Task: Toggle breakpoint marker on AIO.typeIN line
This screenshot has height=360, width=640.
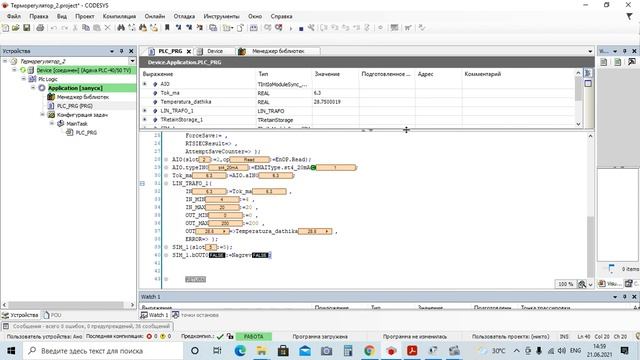Action: coord(166,167)
